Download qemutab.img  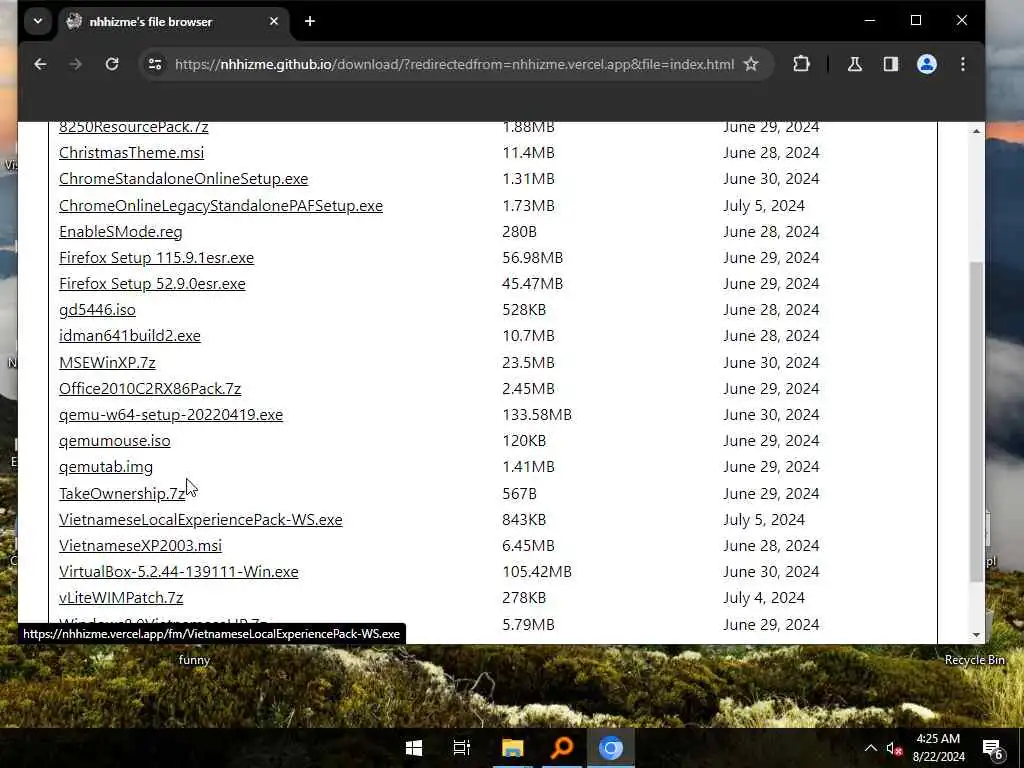106,467
